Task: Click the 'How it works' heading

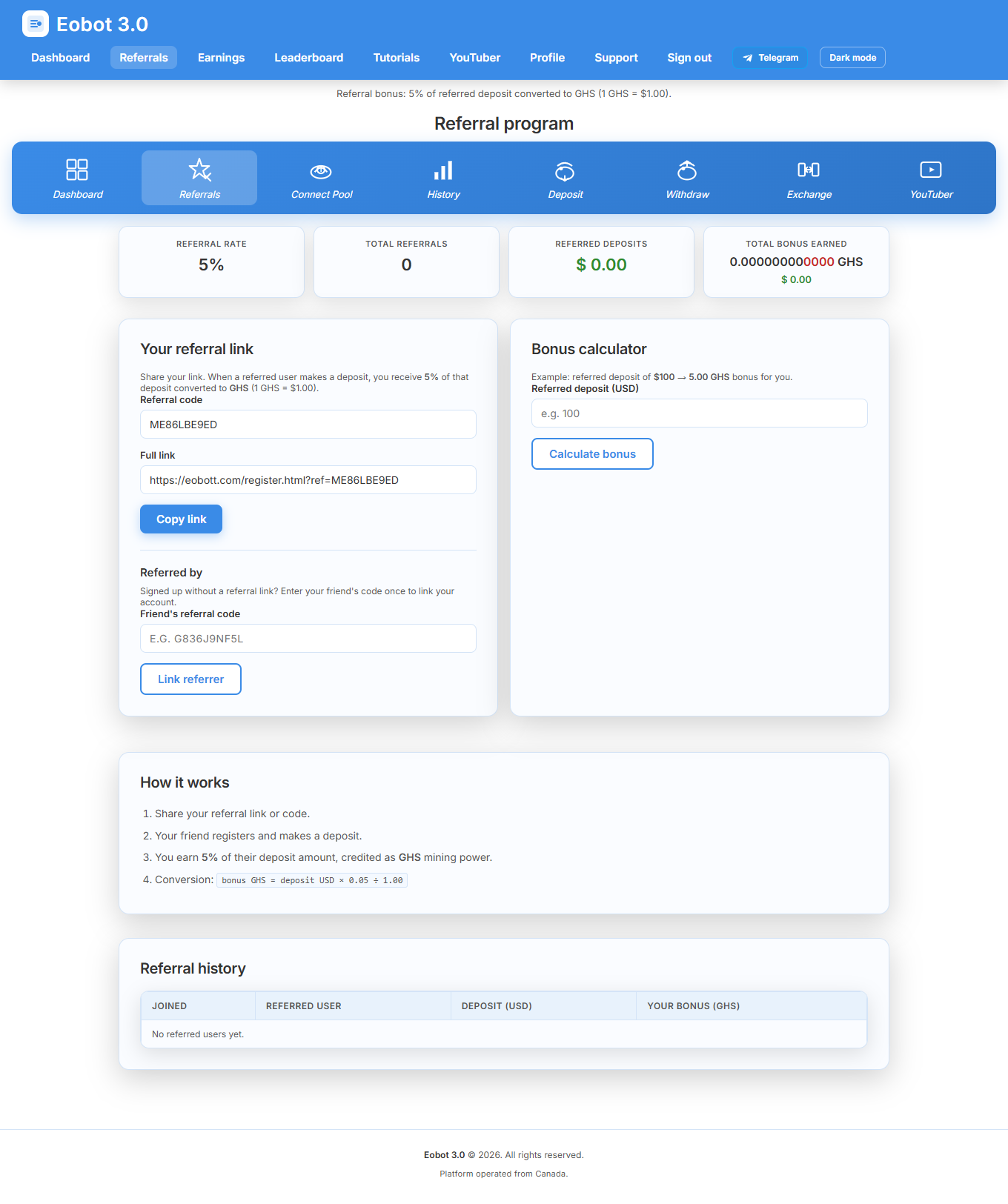Action: pyautogui.click(x=185, y=783)
